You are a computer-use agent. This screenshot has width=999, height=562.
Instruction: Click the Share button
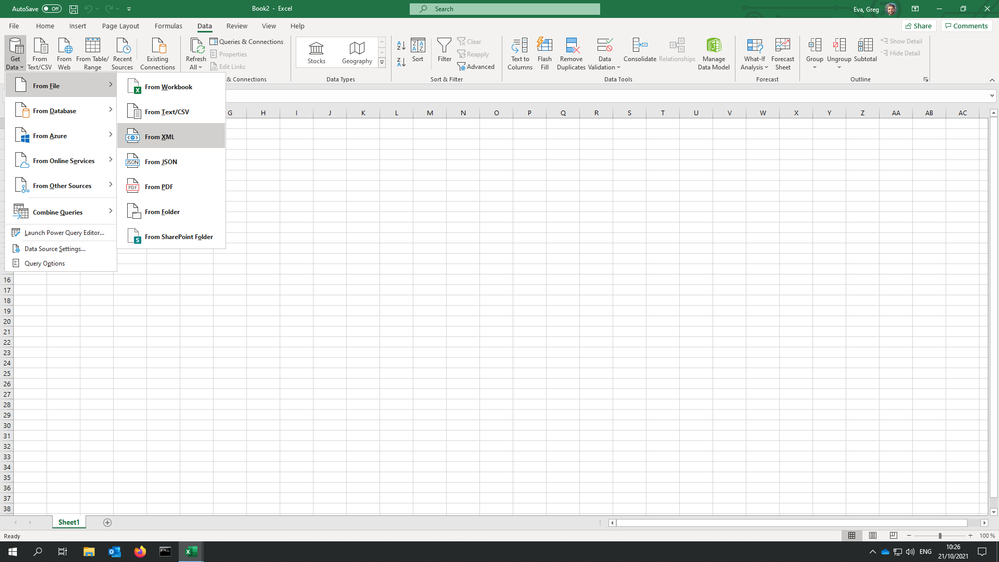coord(918,26)
